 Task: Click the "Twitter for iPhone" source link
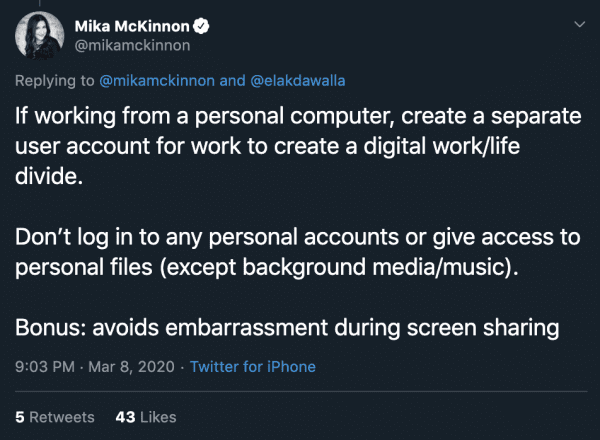252,367
